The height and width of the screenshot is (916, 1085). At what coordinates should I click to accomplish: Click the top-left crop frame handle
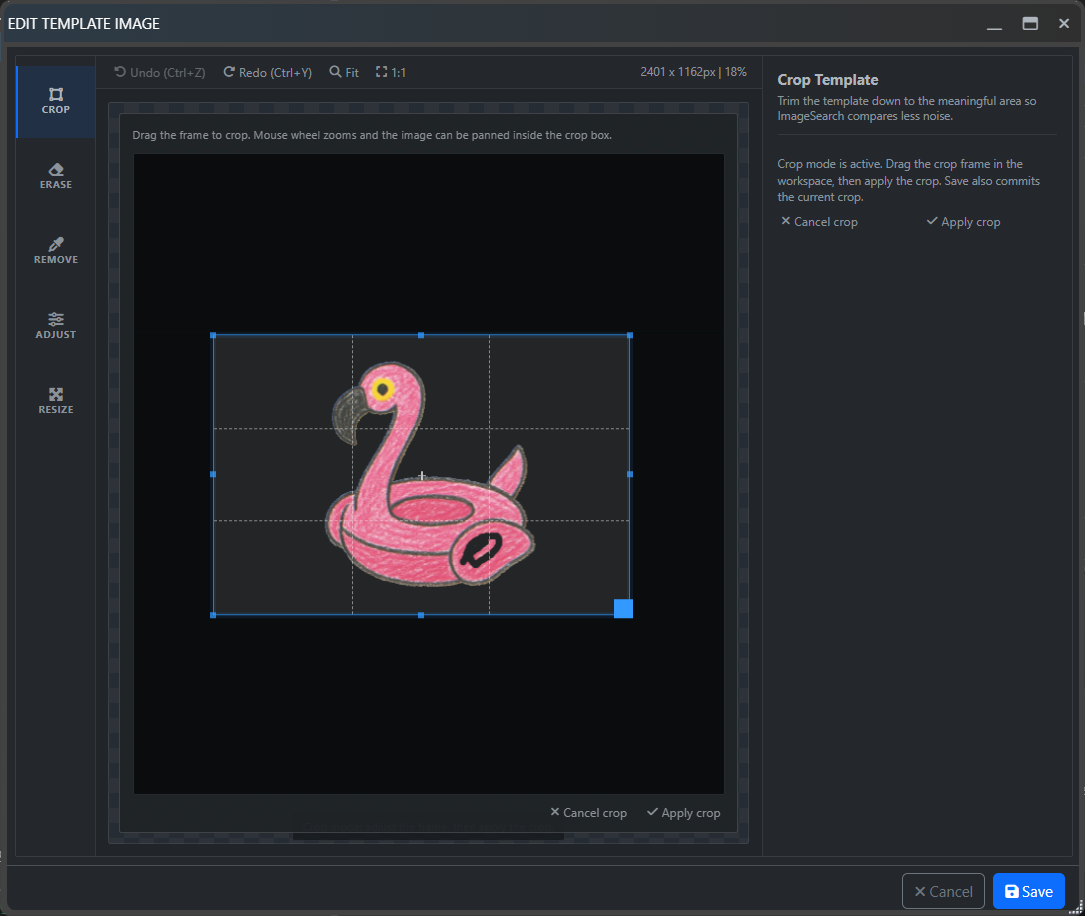[213, 335]
